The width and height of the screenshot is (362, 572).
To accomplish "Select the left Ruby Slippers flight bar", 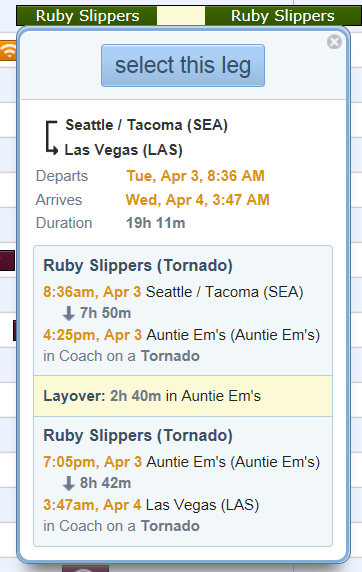I will point(87,16).
